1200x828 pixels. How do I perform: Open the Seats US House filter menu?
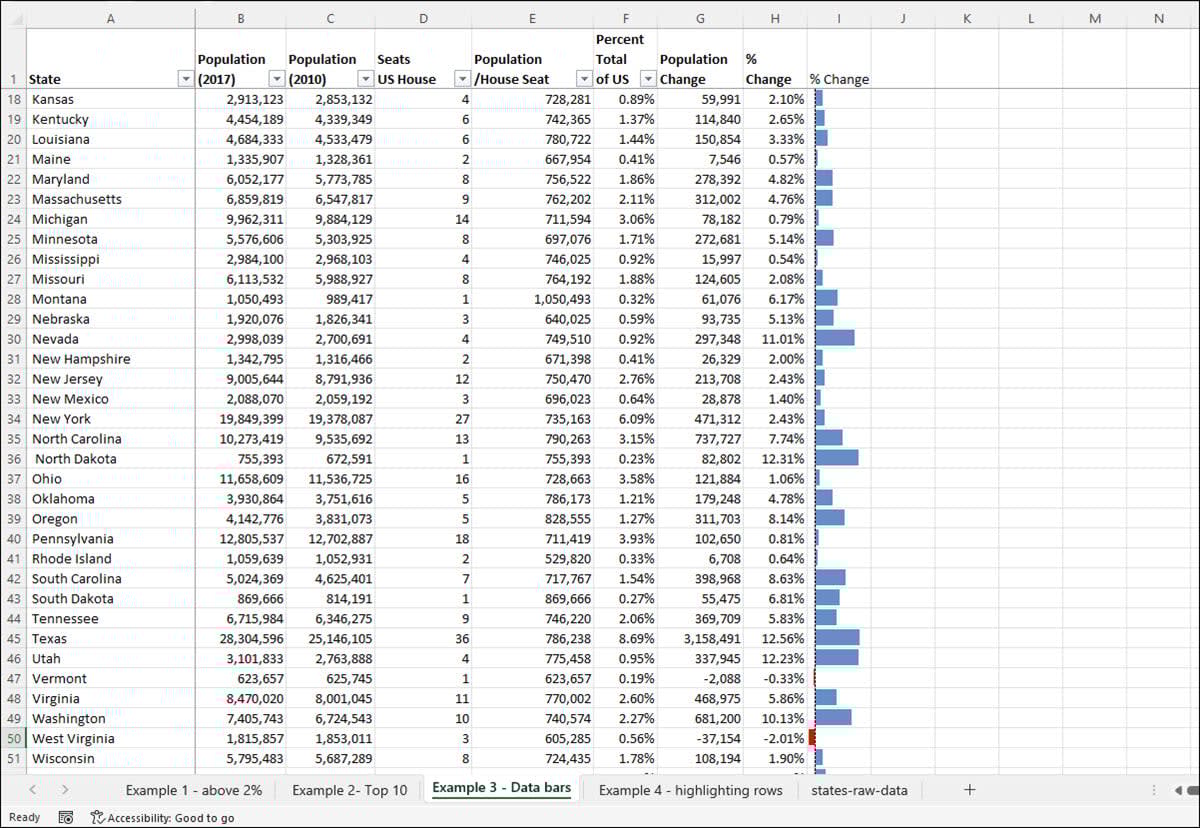tap(462, 78)
